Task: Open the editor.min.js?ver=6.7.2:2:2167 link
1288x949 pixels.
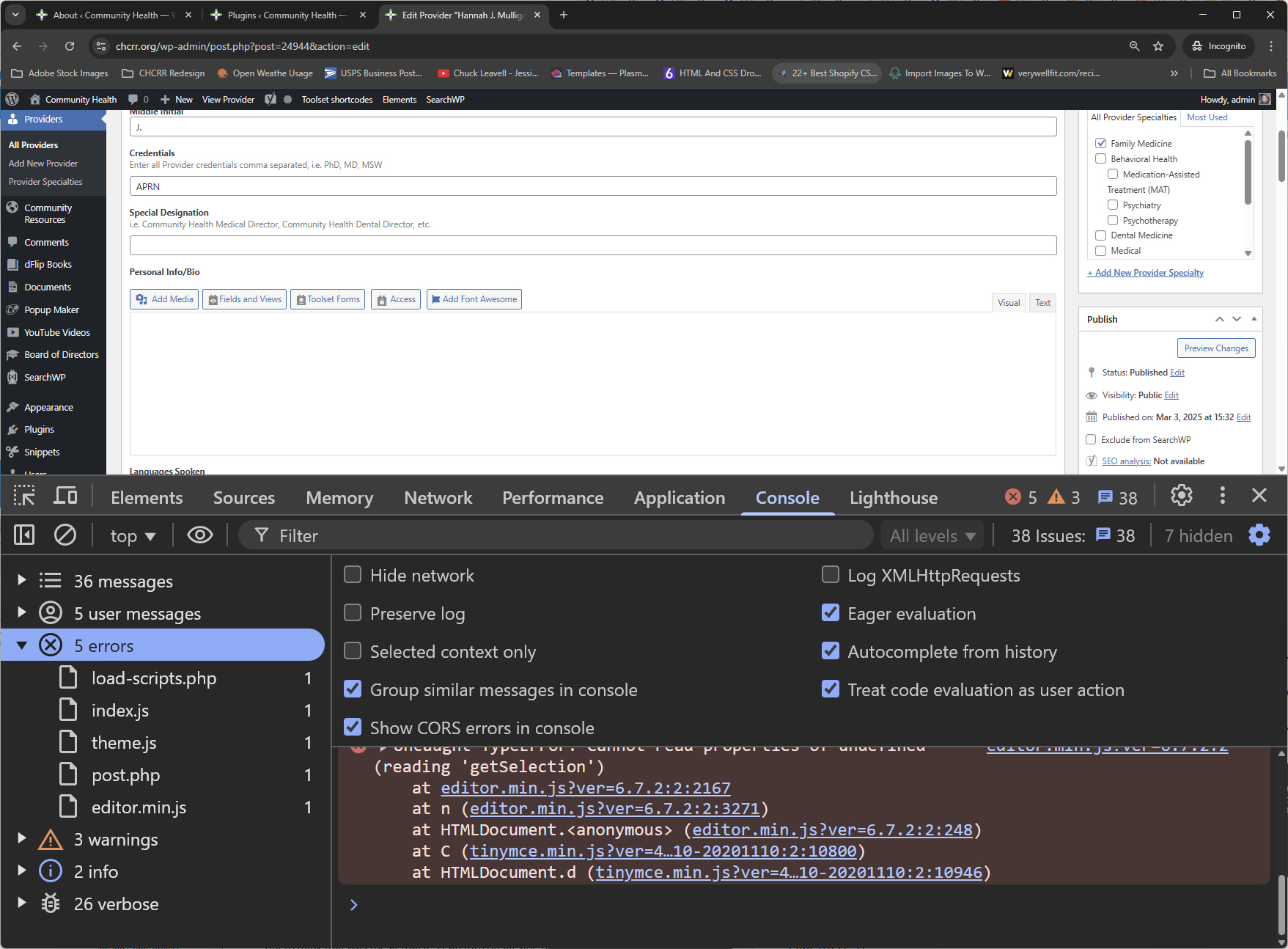Action: click(x=586, y=788)
